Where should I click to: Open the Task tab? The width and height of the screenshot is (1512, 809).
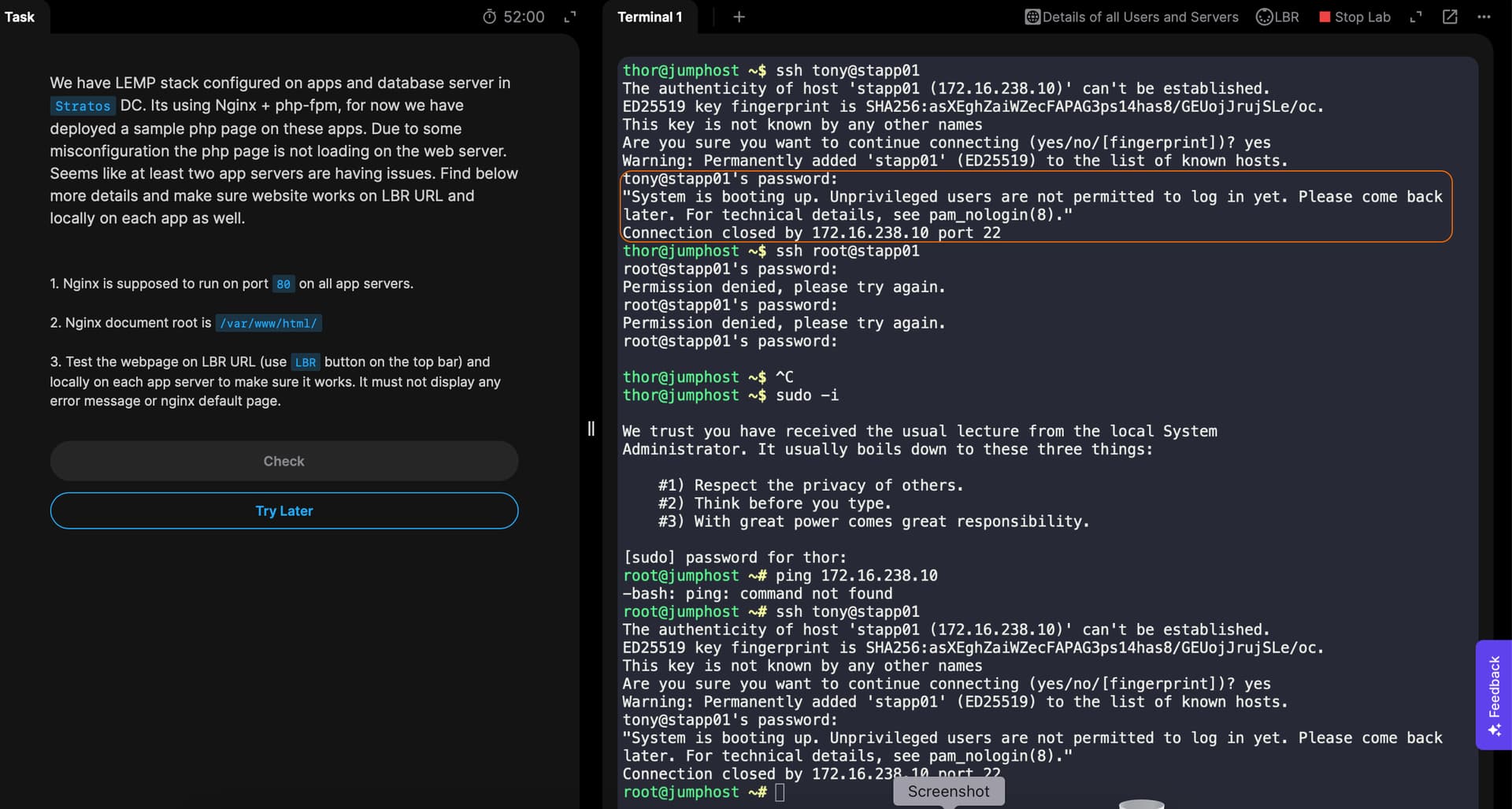click(x=20, y=17)
